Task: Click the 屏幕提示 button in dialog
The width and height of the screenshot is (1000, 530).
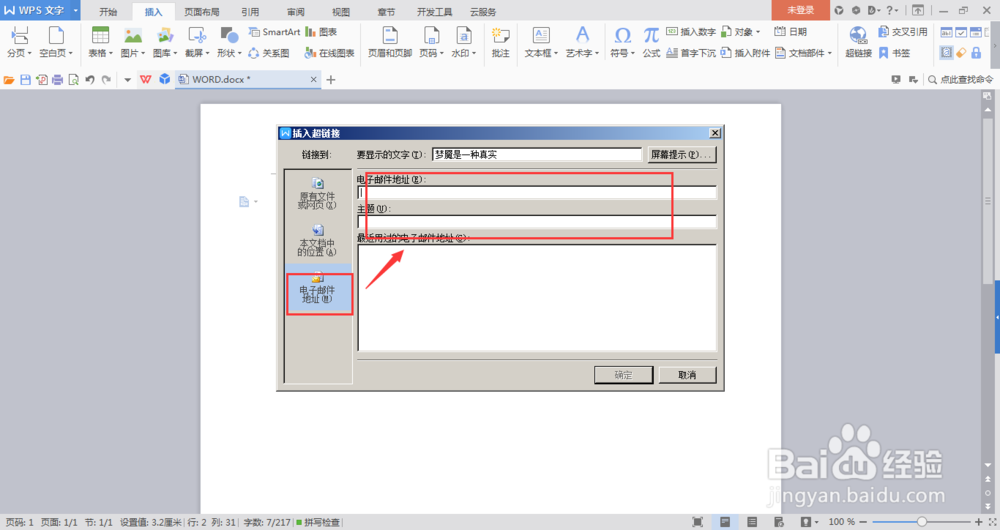Action: pos(682,154)
